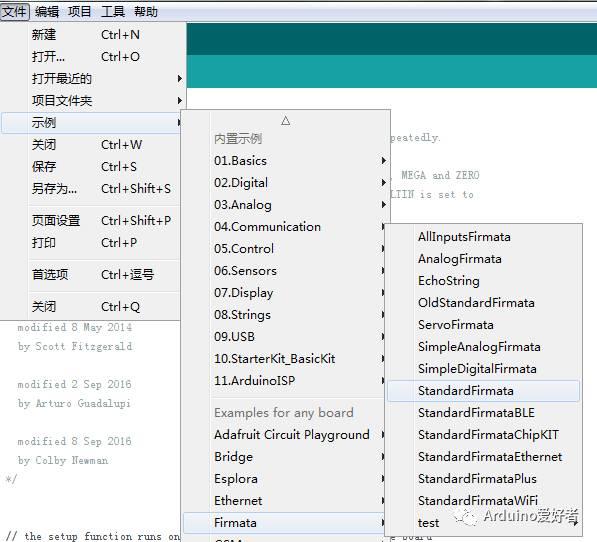597x542 pixels.
Task: Open 11.ArduinoISP submenu
Action: (x=284, y=381)
